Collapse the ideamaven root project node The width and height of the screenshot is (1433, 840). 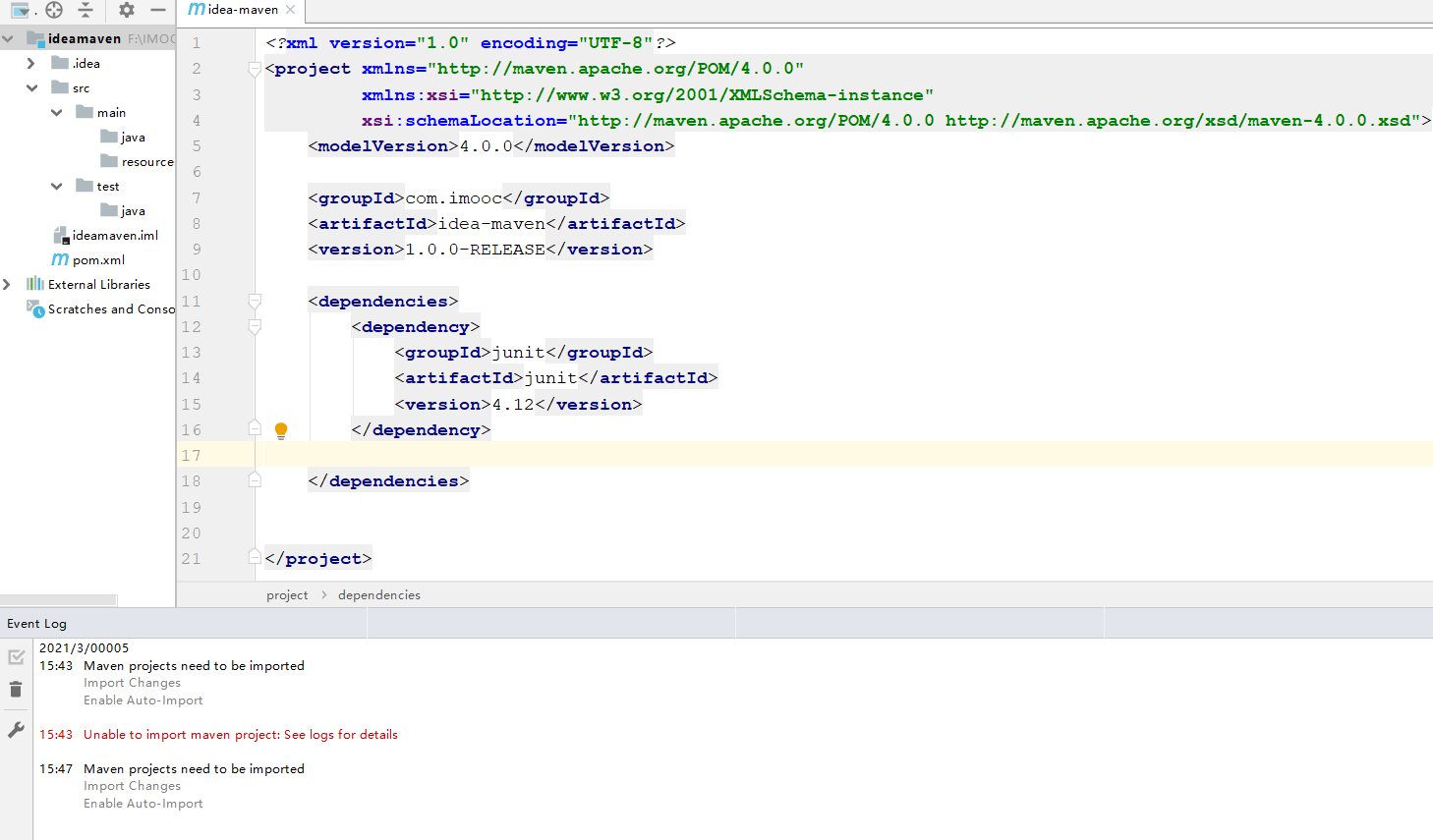pos(8,39)
